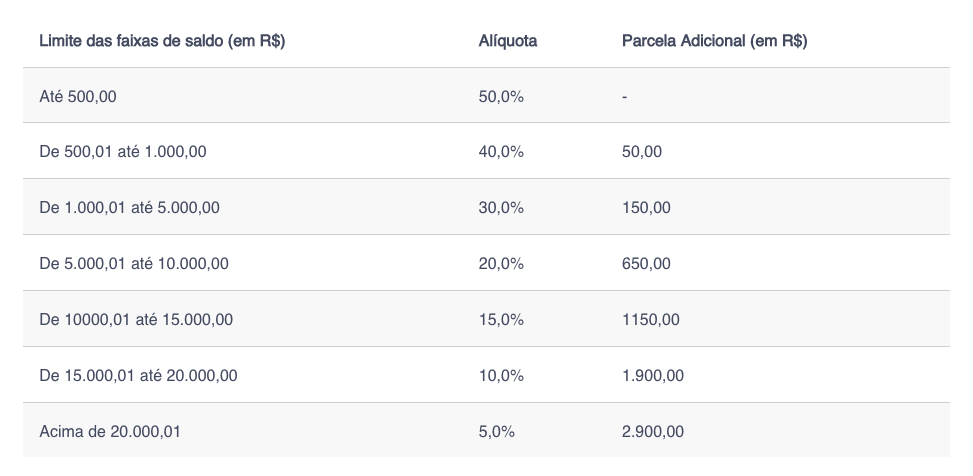
Task: Click the 'De 1.000,01 até 5.000,00' cell
Action: [x=129, y=208]
